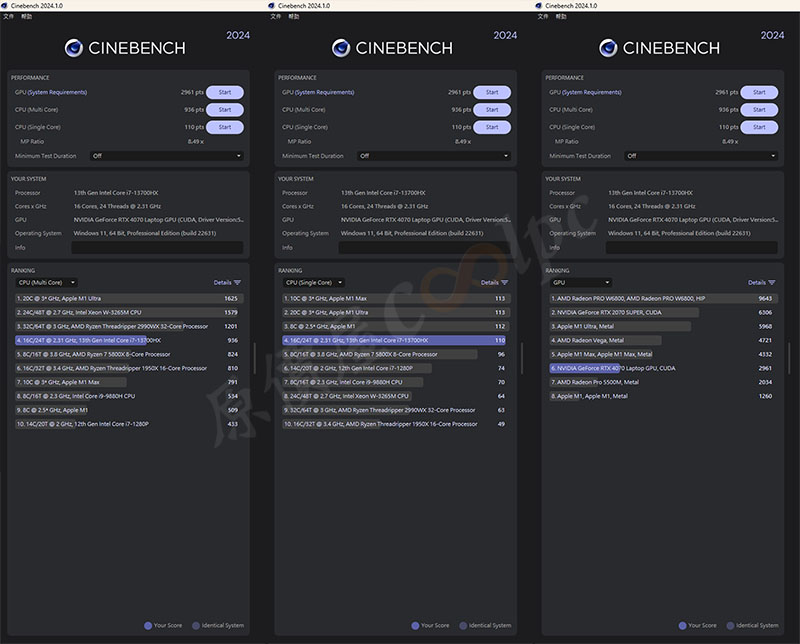Start the GPU test in the left window
The height and width of the screenshot is (644, 800).
click(x=225, y=92)
